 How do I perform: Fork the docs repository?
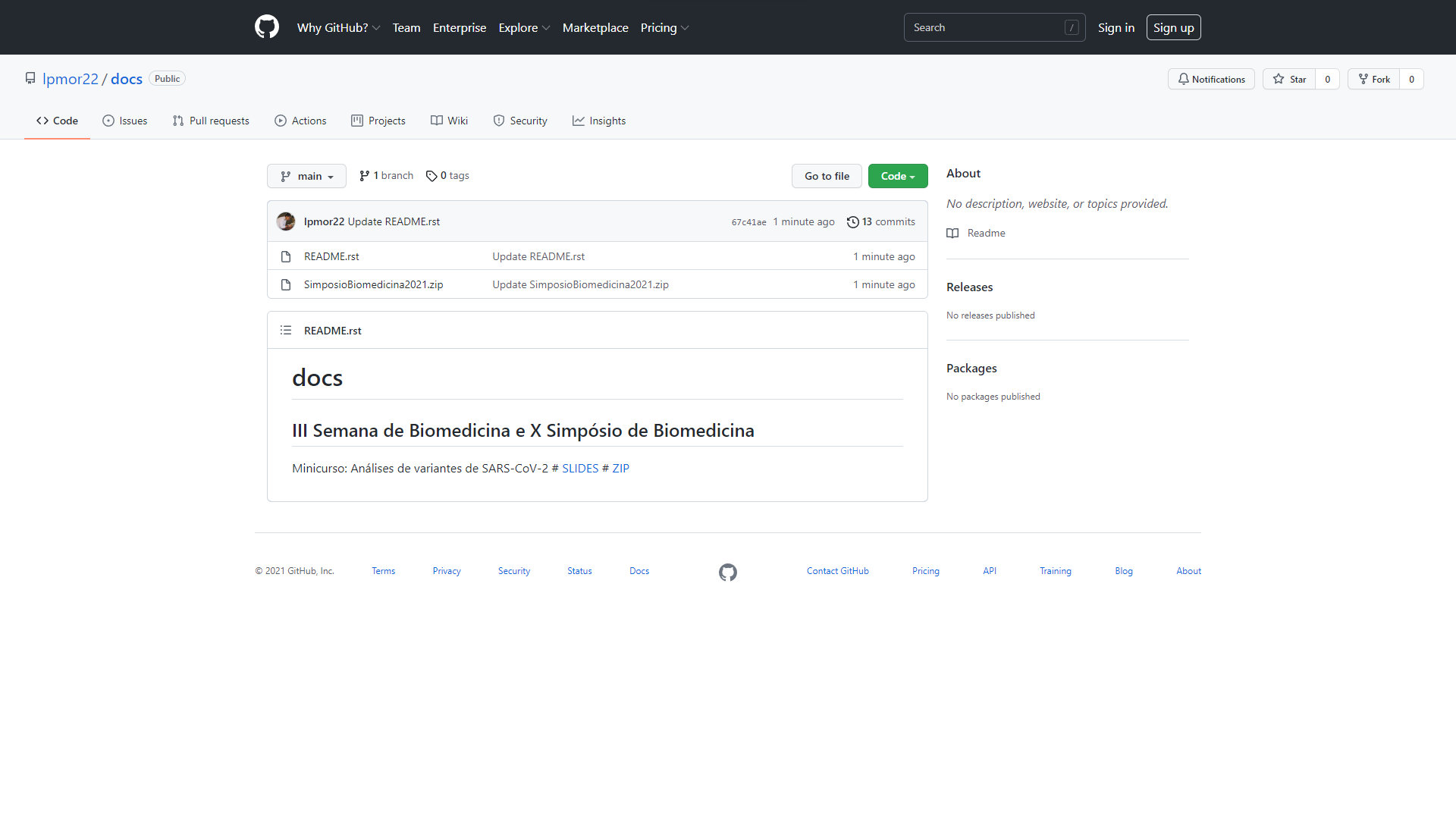1374,79
